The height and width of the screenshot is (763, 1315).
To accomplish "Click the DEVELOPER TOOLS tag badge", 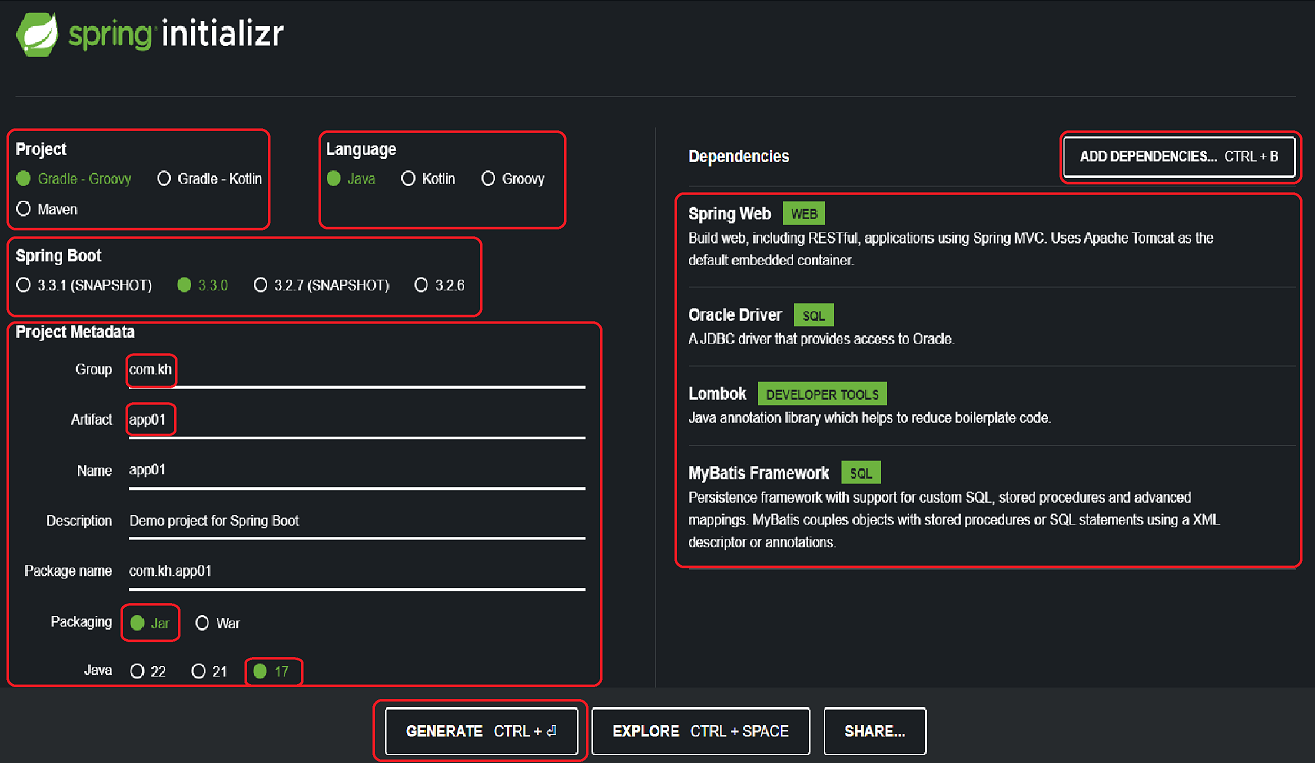I will [822, 394].
